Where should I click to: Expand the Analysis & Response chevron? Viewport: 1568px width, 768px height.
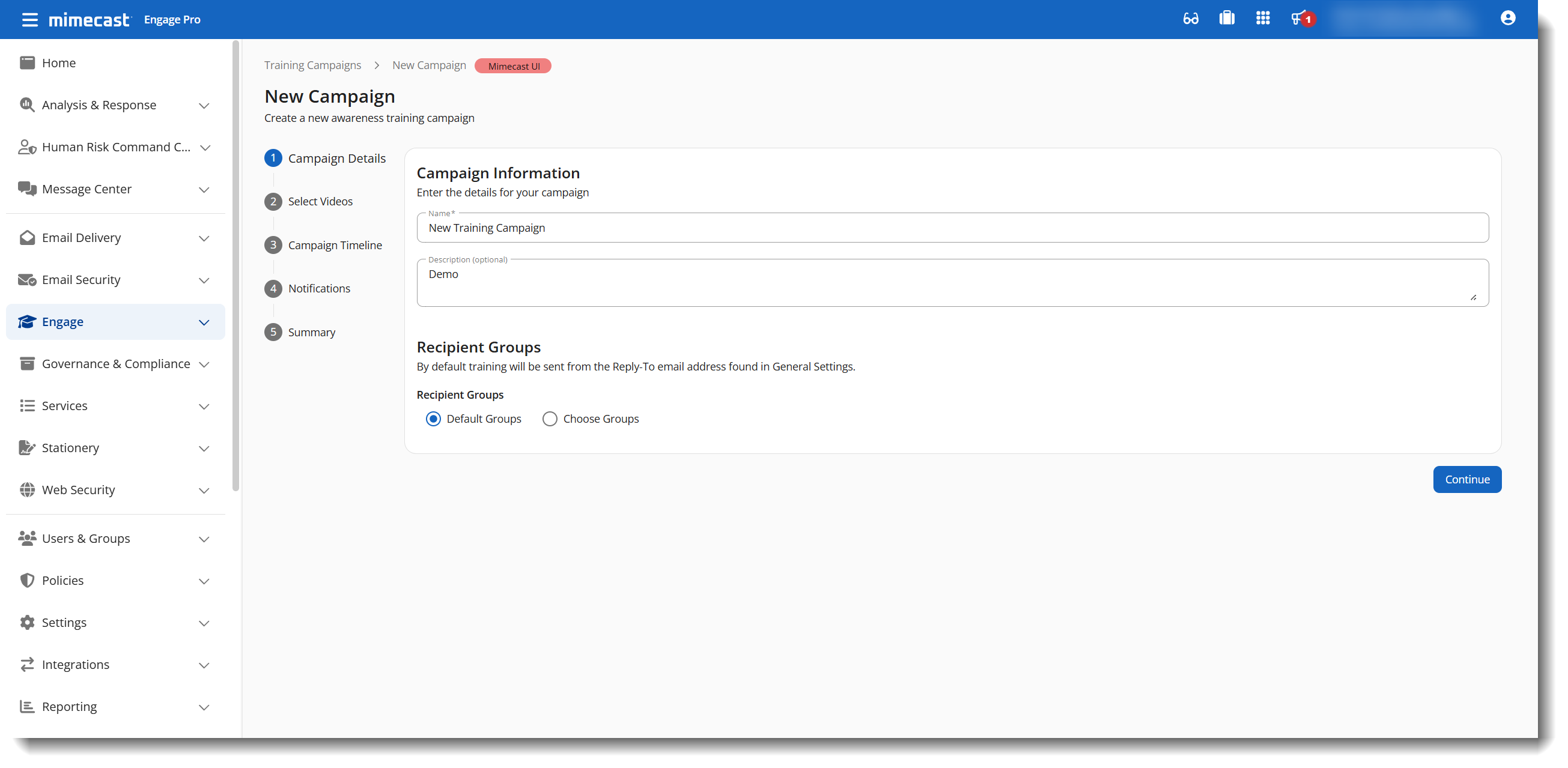(x=204, y=105)
